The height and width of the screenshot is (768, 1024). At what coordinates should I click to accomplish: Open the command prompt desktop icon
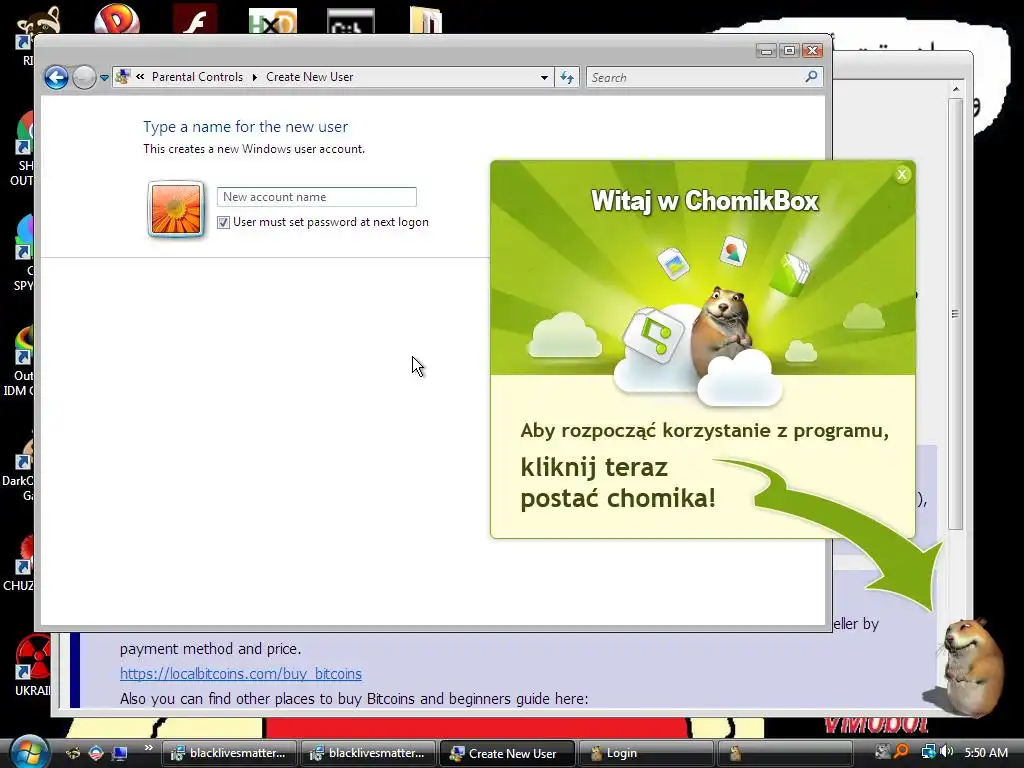(351, 20)
